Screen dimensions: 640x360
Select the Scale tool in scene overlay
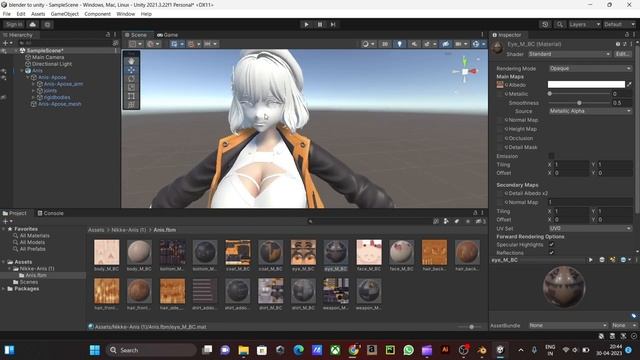(x=131, y=87)
